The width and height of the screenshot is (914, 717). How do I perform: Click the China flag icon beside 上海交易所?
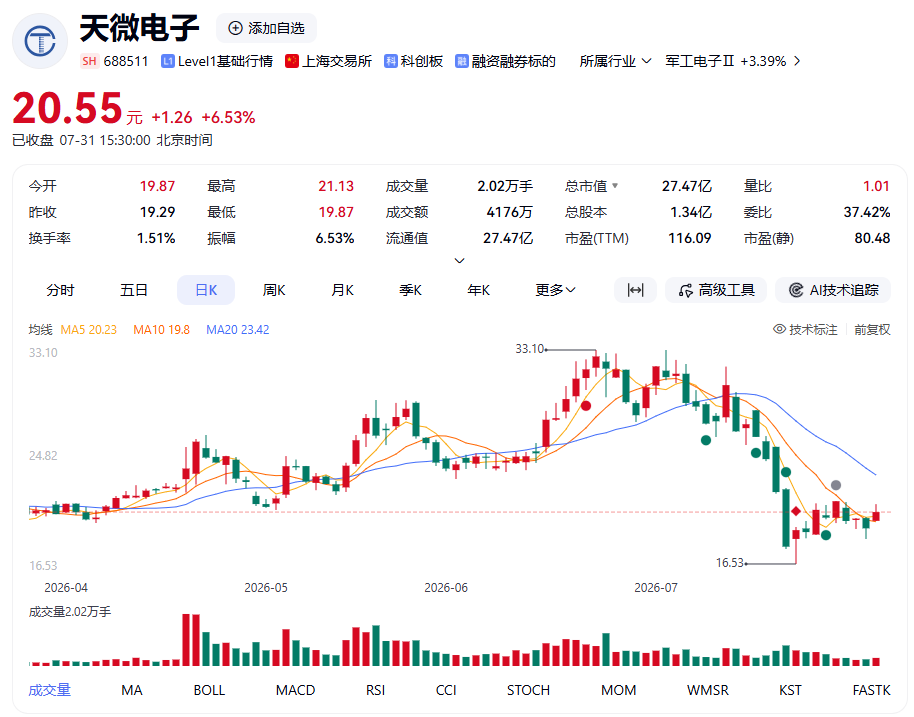tap(292, 61)
